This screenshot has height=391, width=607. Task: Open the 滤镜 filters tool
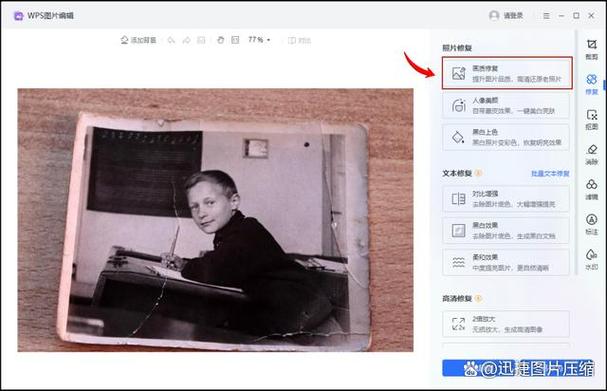click(592, 189)
